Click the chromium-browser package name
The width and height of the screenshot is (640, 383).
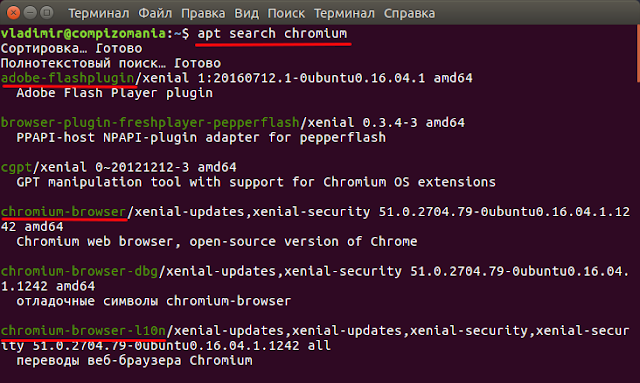pos(63,212)
